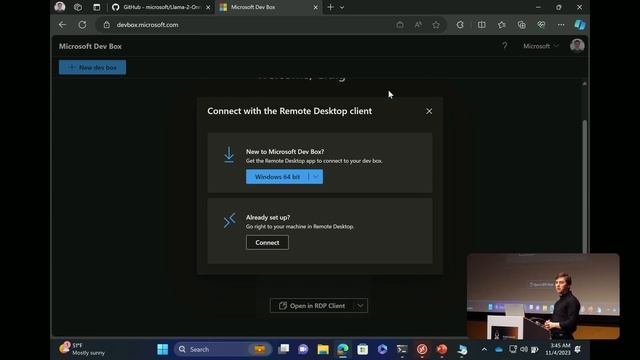Click the presenter video thumbnail
640x360 pixels.
[x=543, y=296]
